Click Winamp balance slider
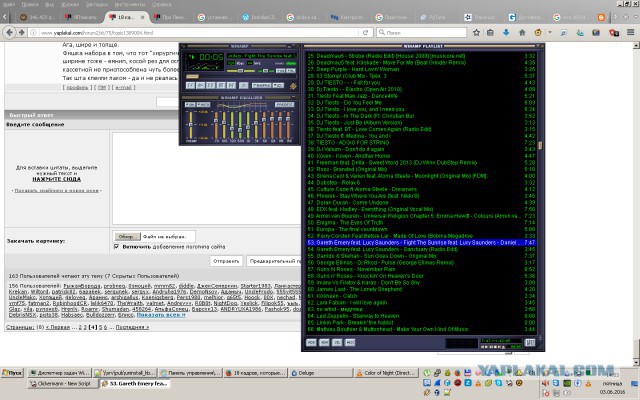Viewport: 640px width, 400px height. pos(265,71)
